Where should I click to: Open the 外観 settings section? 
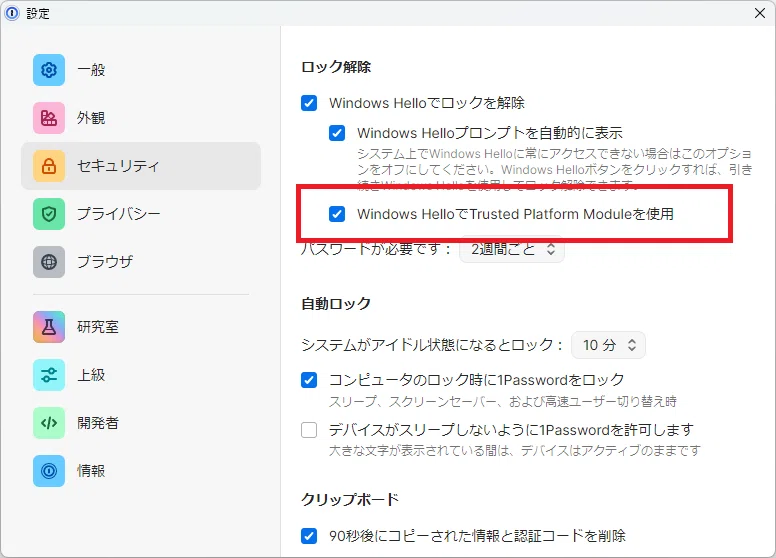(x=141, y=118)
